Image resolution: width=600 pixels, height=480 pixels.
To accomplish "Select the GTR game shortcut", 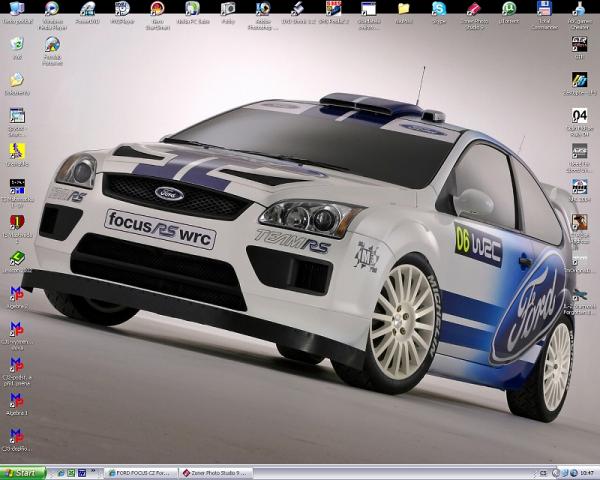I will 579,46.
